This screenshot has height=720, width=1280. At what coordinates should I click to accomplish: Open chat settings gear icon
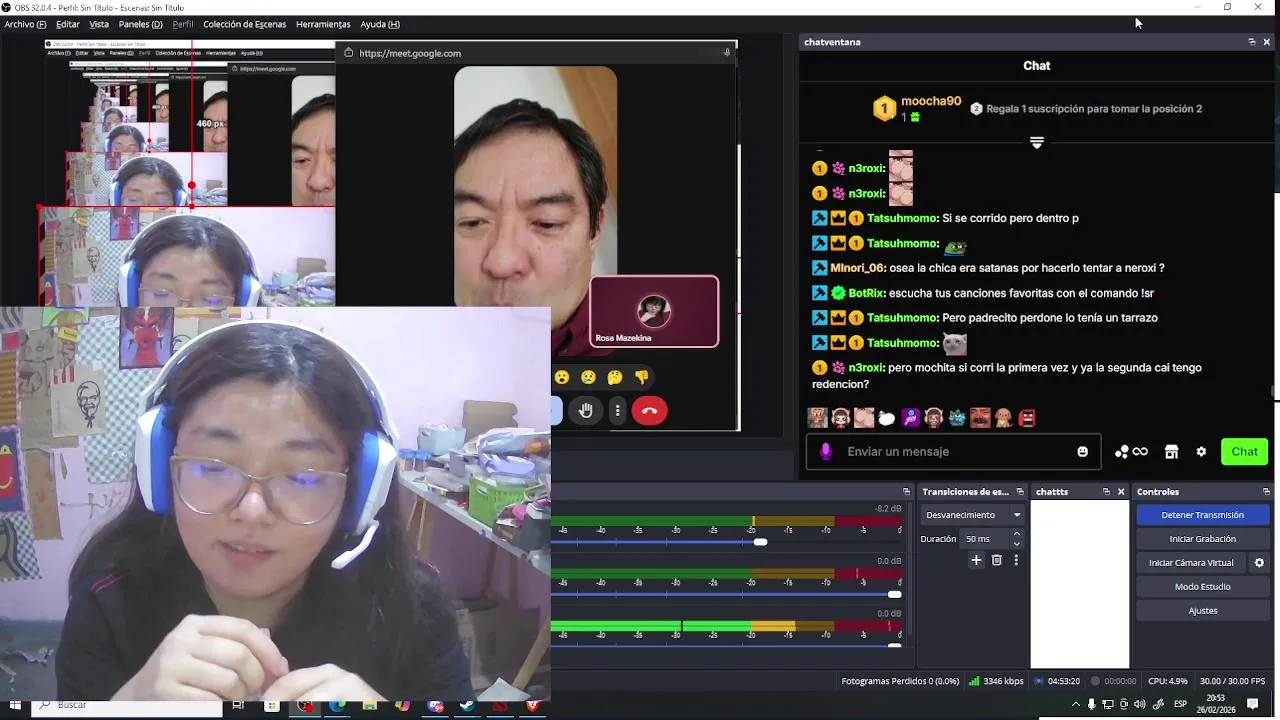click(x=1201, y=452)
